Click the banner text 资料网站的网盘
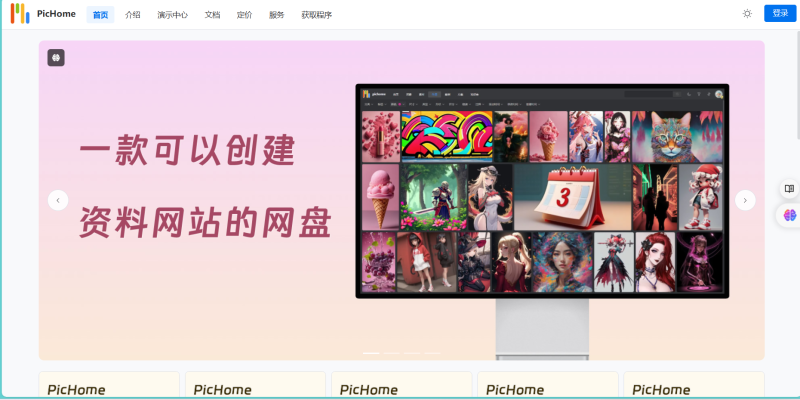 pos(206,223)
